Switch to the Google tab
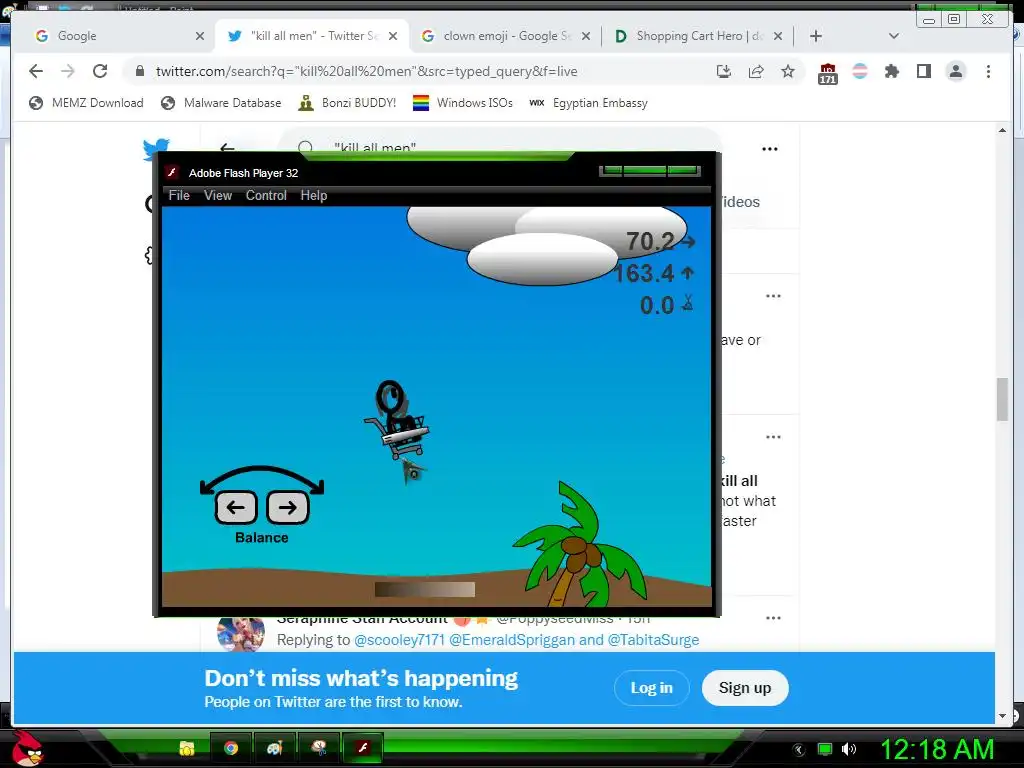 (118, 36)
